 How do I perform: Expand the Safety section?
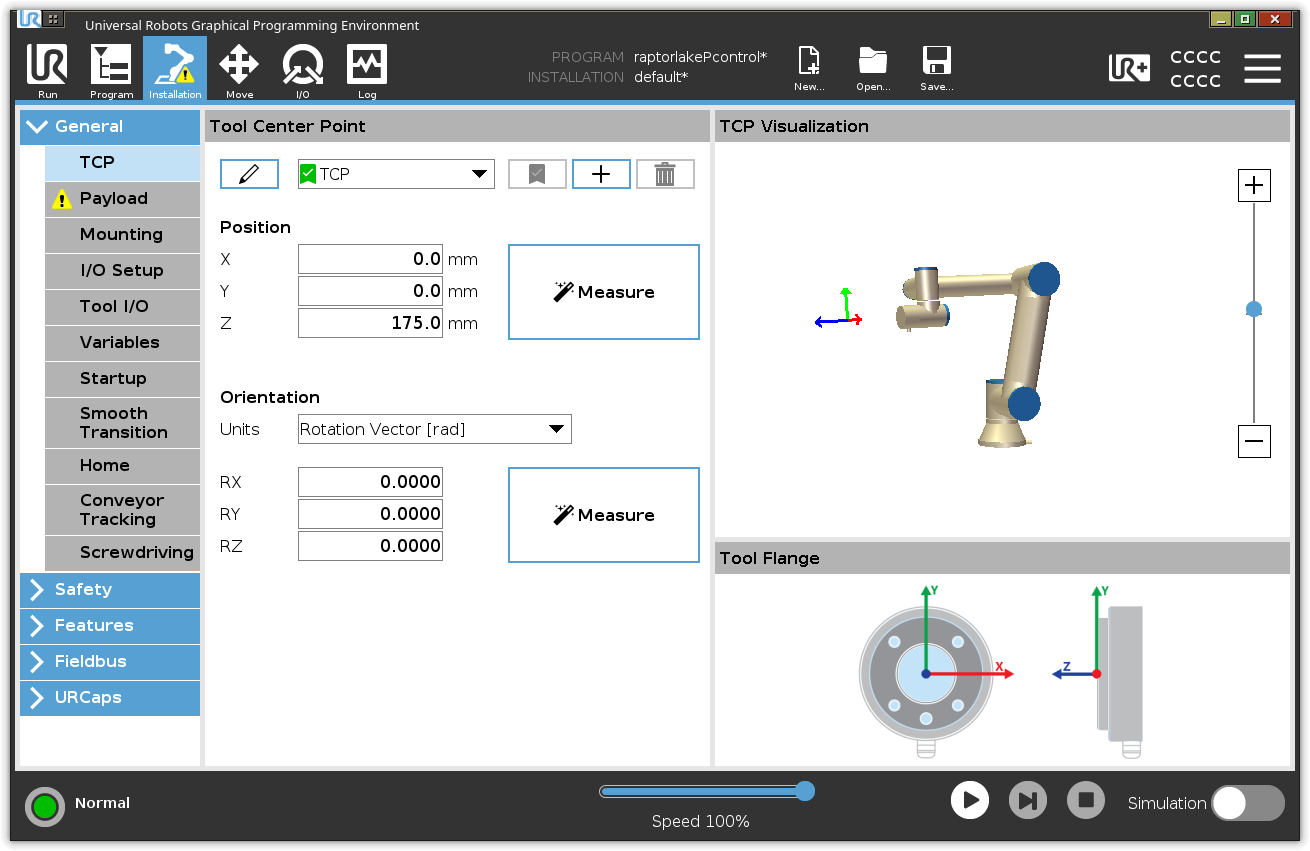point(110,590)
